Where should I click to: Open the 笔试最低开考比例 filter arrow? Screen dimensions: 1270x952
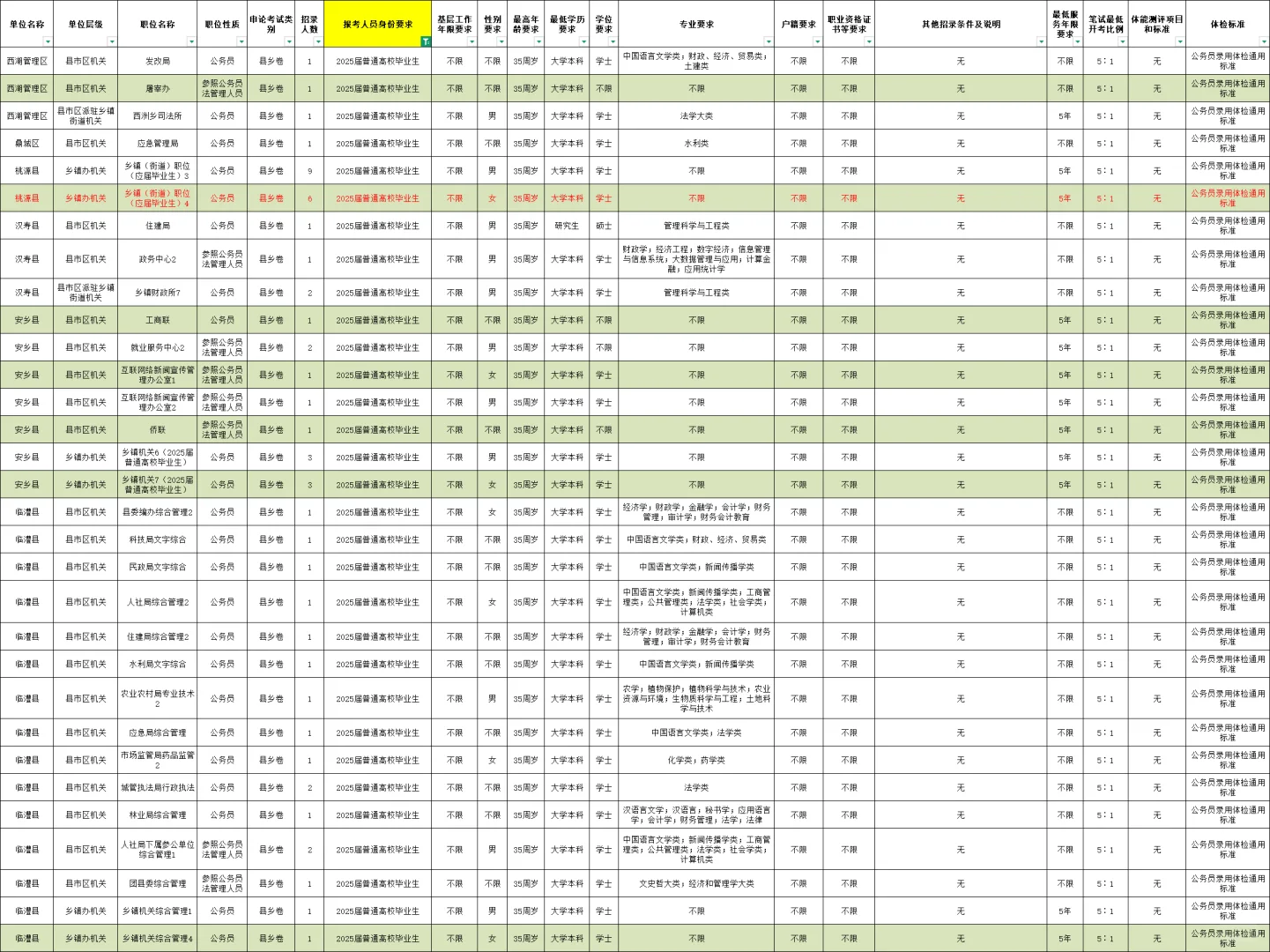coord(1122,41)
